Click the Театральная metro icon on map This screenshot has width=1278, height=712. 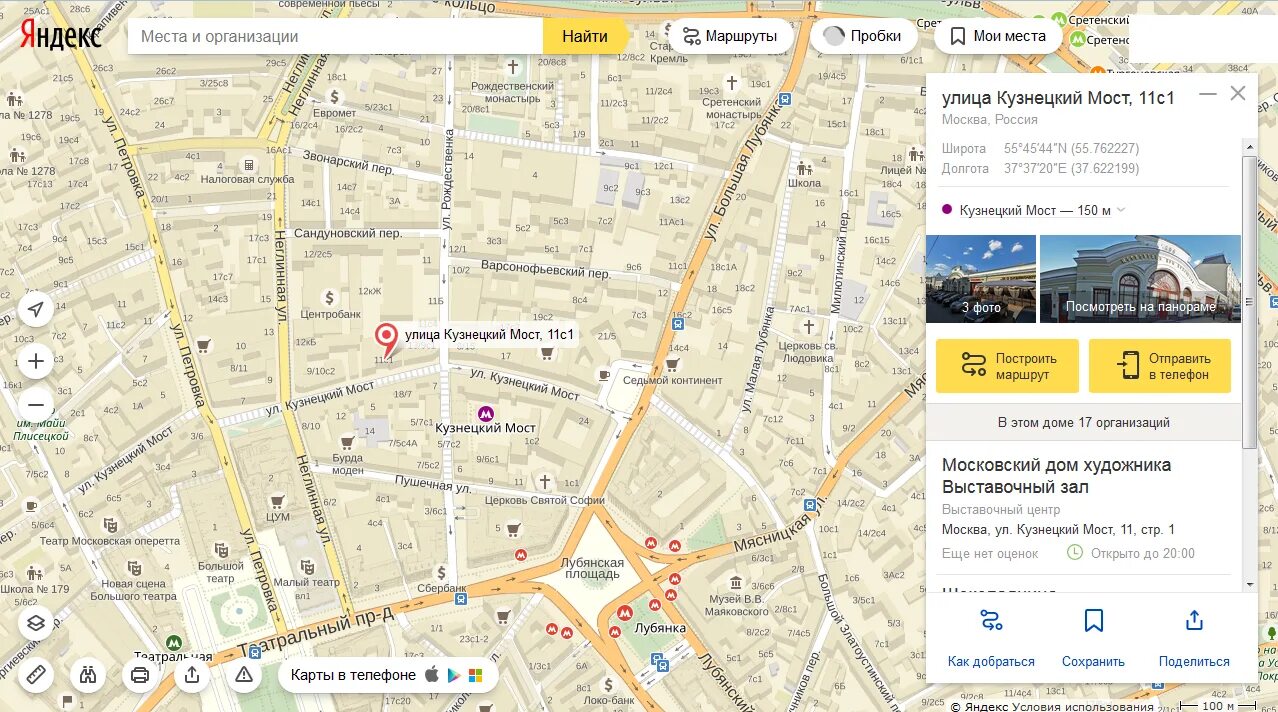click(174, 643)
